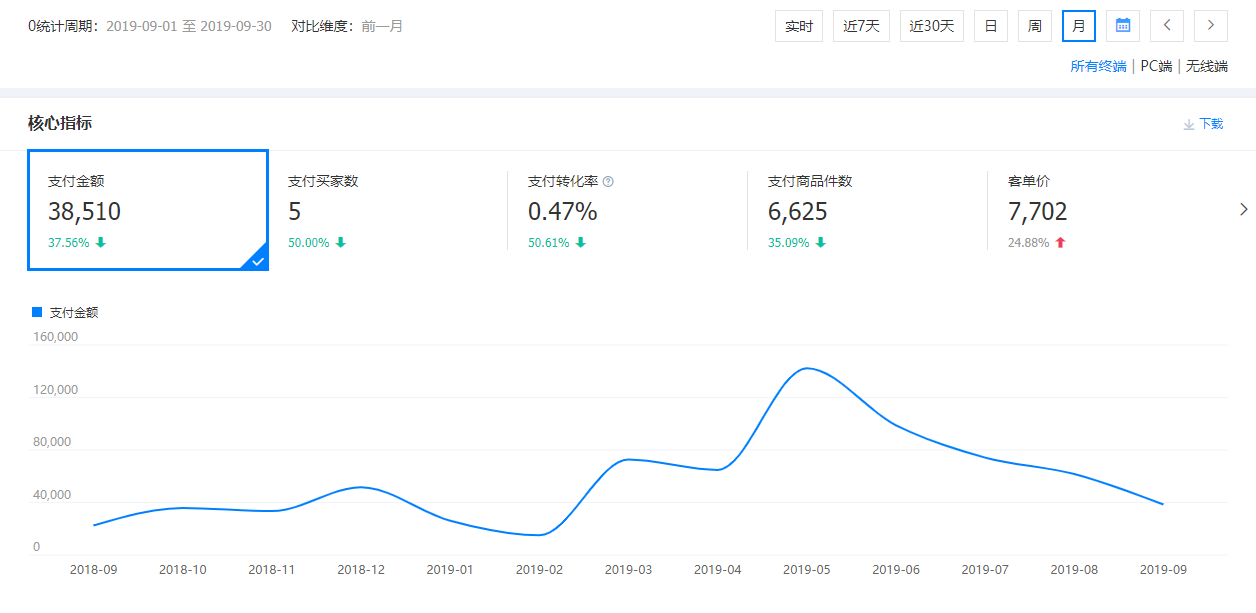Click the 实时 button
This screenshot has width=1256, height=613.
[x=798, y=26]
